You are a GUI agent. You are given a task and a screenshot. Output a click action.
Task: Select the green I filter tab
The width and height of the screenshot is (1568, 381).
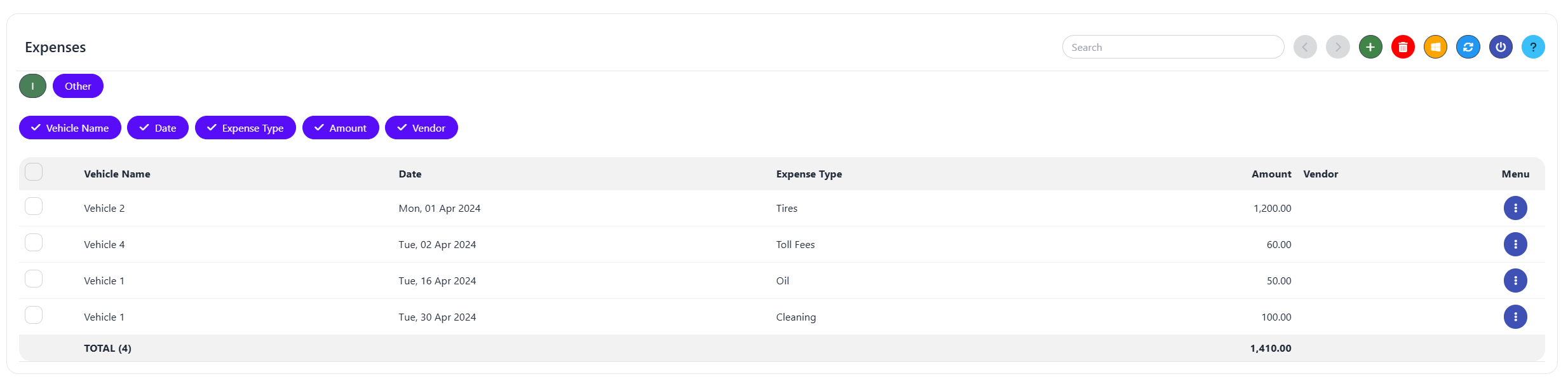click(x=32, y=86)
